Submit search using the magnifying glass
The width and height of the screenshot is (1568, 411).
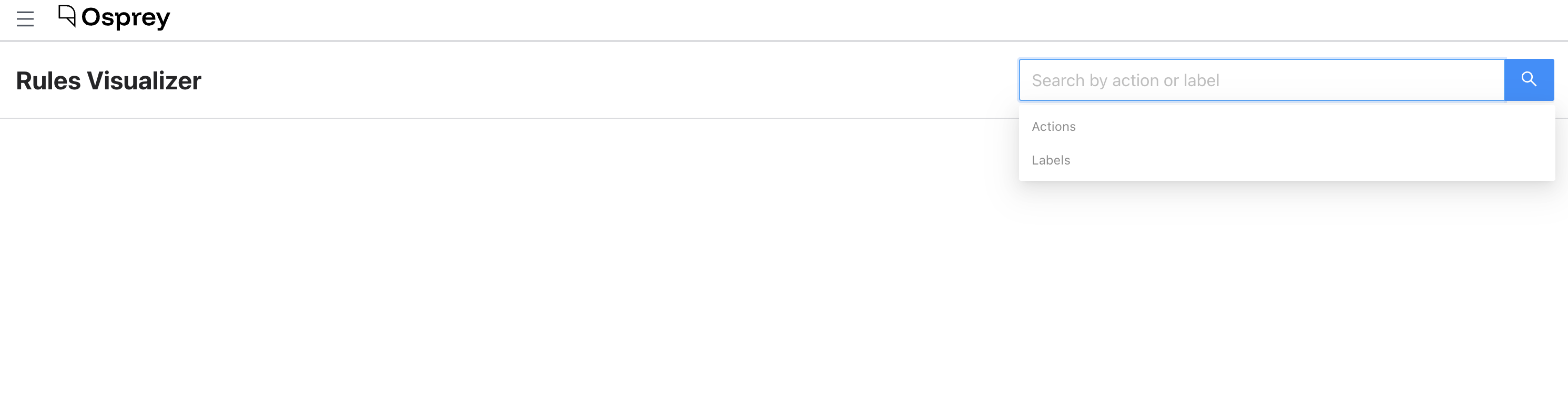tap(1529, 80)
